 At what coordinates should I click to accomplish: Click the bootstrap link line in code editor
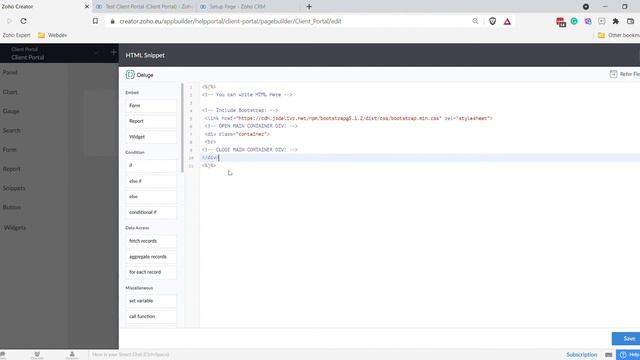pyautogui.click(x=349, y=118)
